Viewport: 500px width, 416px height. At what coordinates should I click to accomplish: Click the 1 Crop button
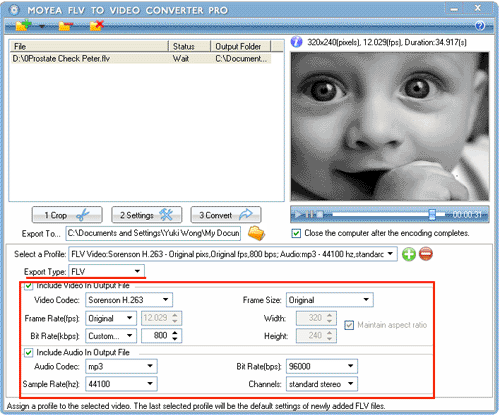click(x=67, y=215)
